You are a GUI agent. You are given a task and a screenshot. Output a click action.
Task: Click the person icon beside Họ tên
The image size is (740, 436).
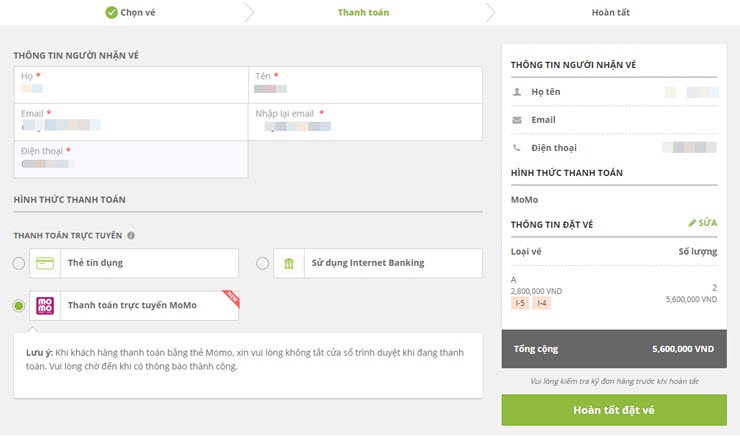pyautogui.click(x=517, y=91)
